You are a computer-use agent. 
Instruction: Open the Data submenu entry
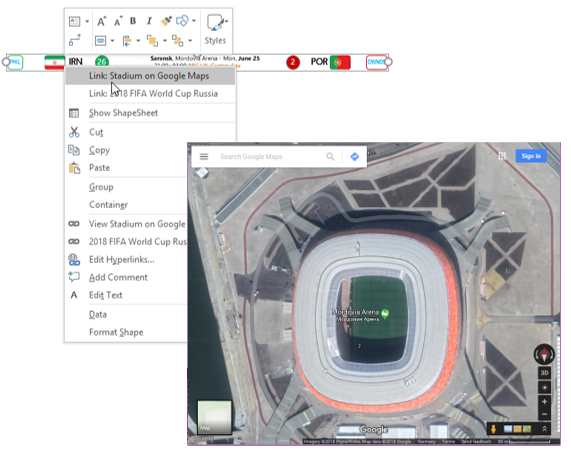(126, 314)
